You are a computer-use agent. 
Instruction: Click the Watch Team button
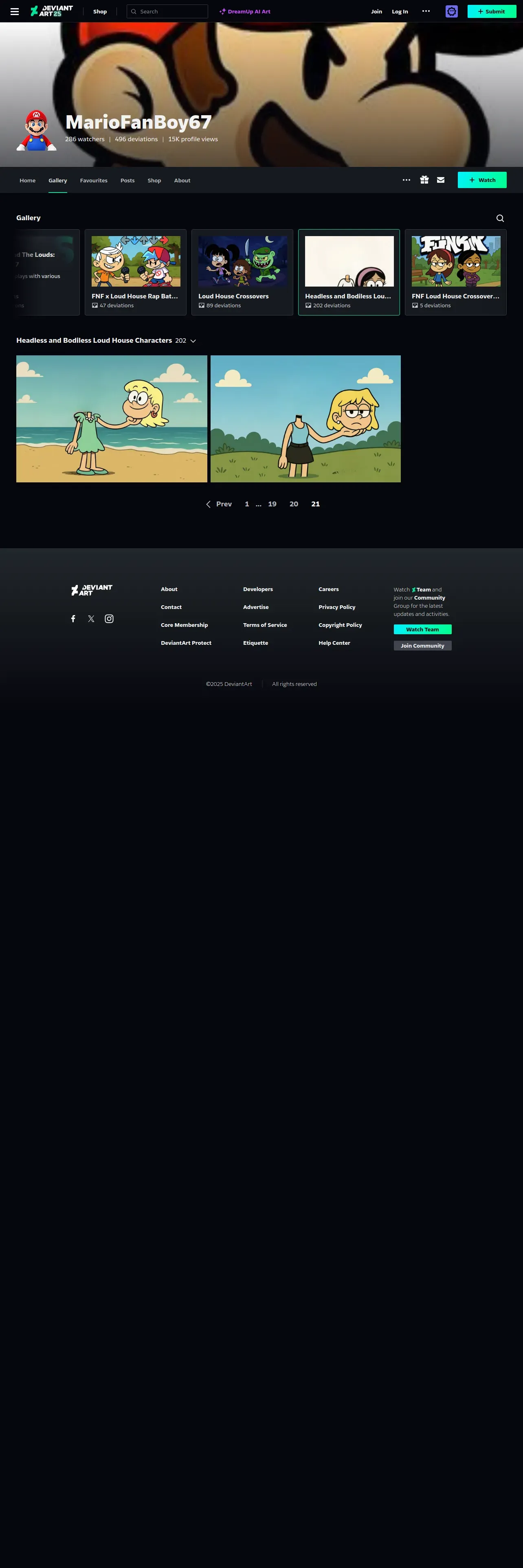coord(422,629)
